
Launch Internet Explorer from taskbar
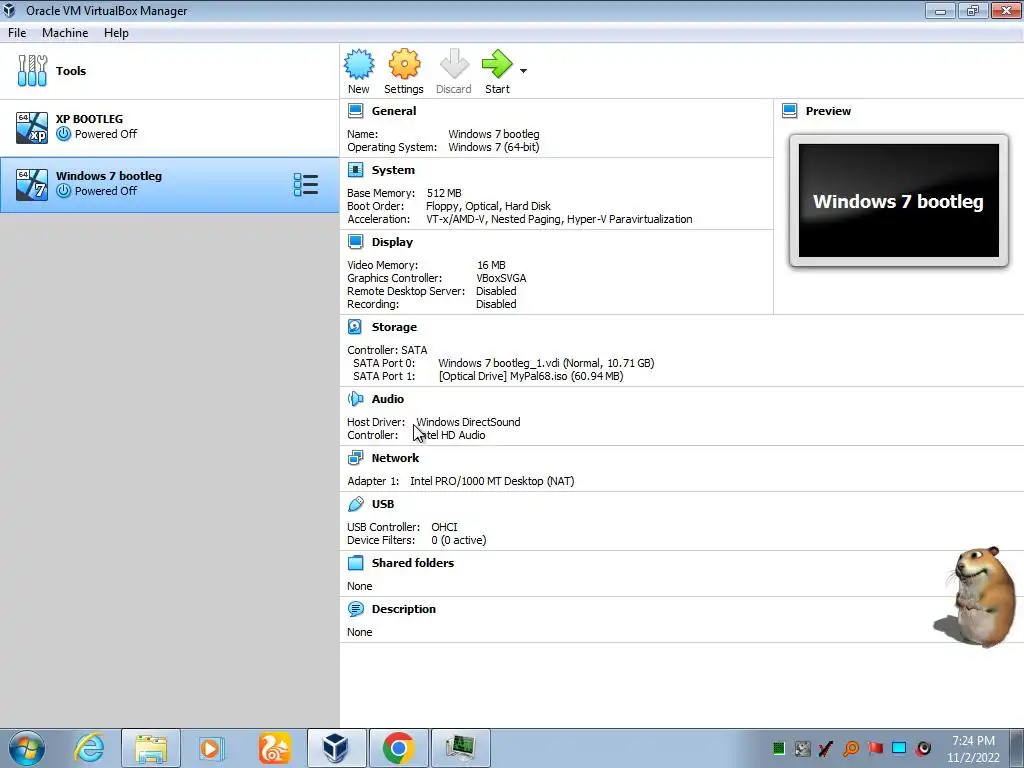click(89, 748)
